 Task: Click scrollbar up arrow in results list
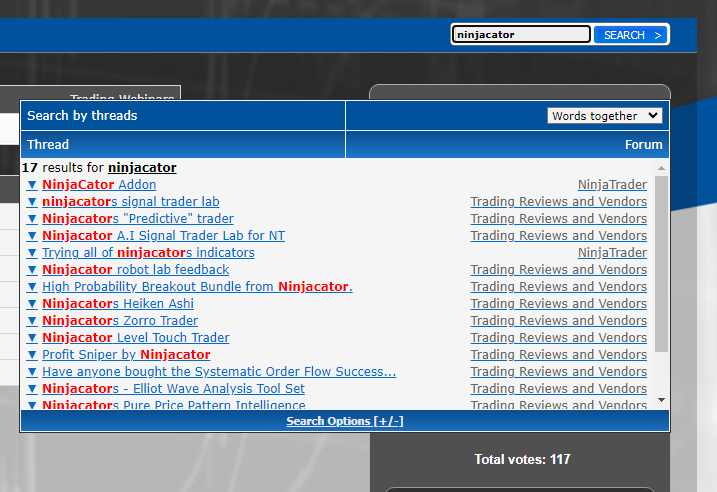[x=661, y=168]
